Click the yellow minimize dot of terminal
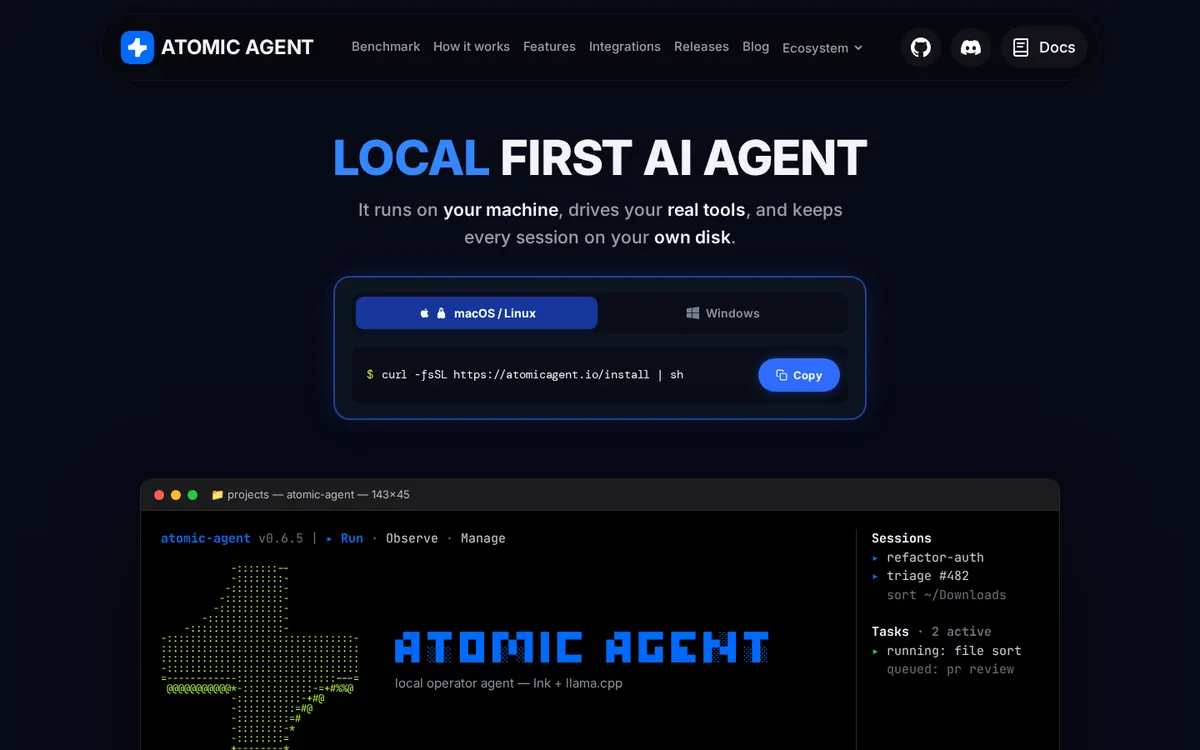The width and height of the screenshot is (1200, 750). point(176,495)
